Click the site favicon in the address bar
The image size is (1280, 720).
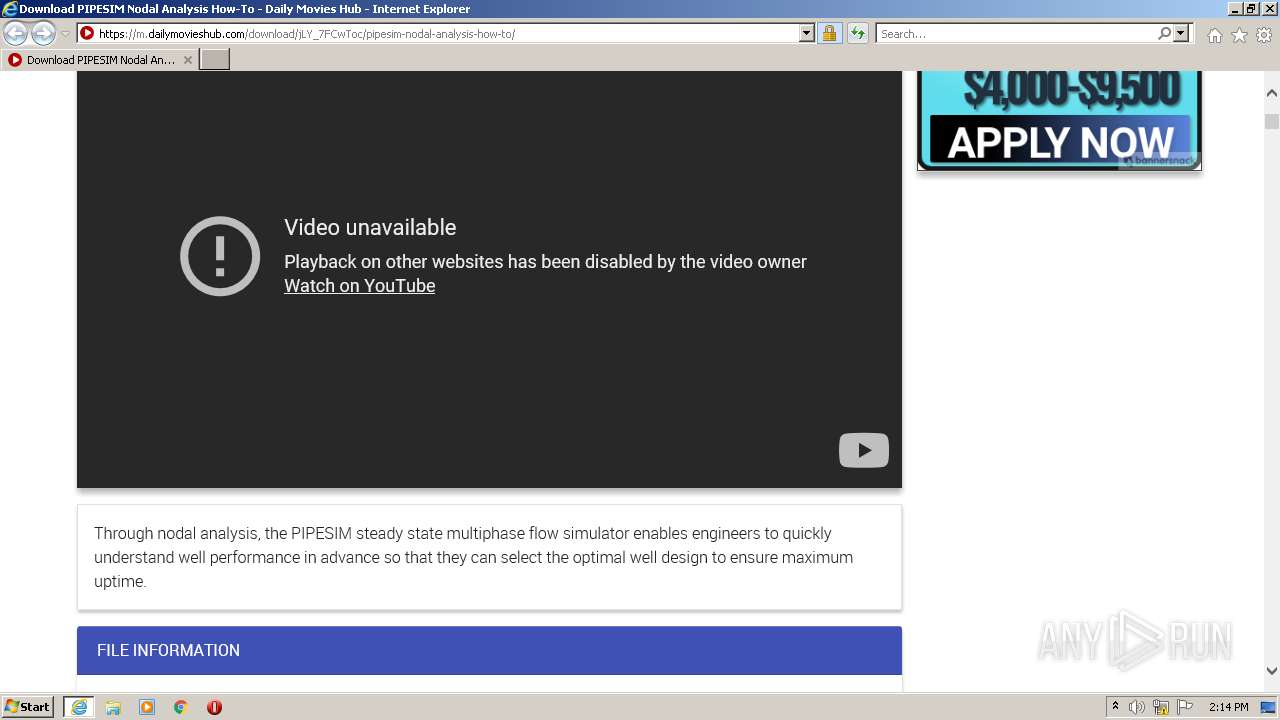(x=87, y=33)
